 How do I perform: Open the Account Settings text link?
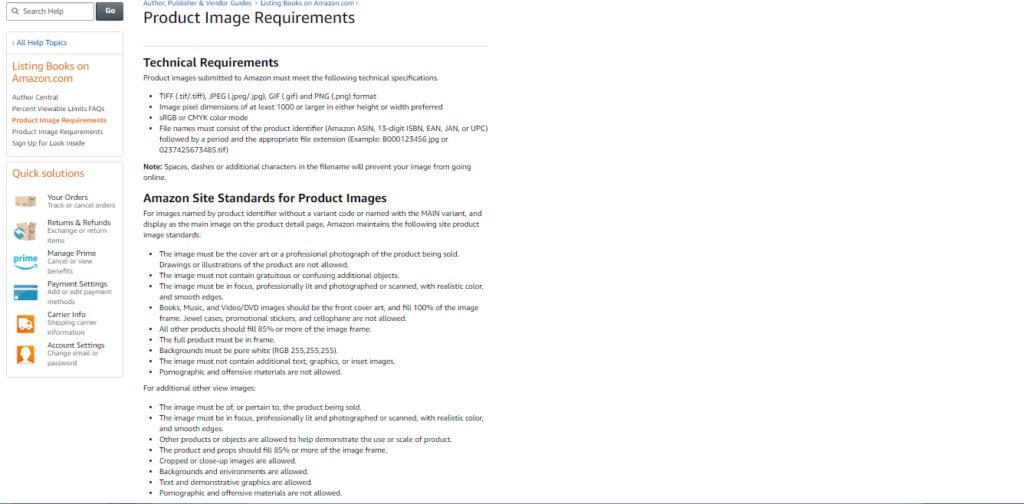(x=76, y=345)
